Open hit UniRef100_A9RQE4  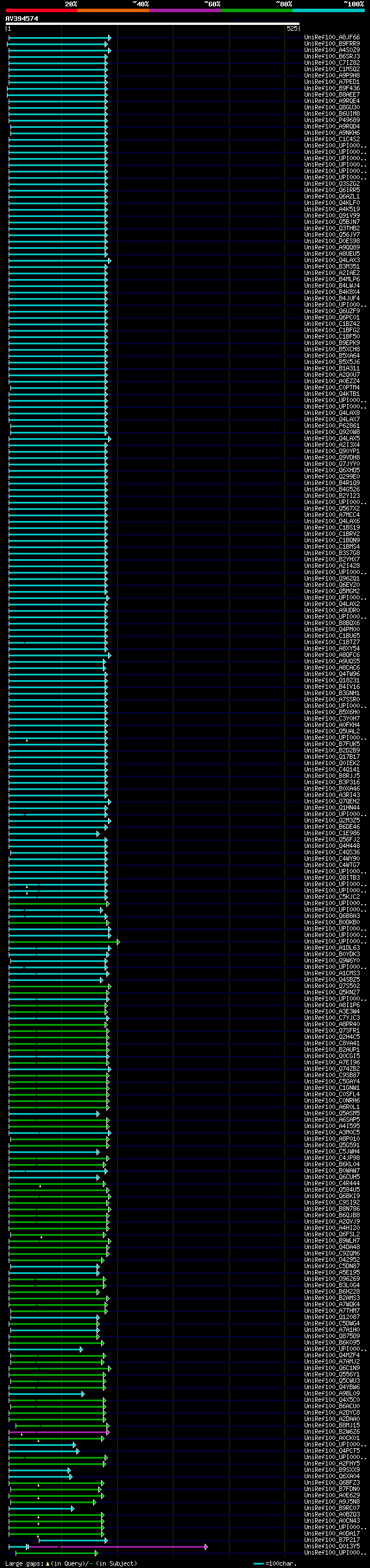coord(332,101)
